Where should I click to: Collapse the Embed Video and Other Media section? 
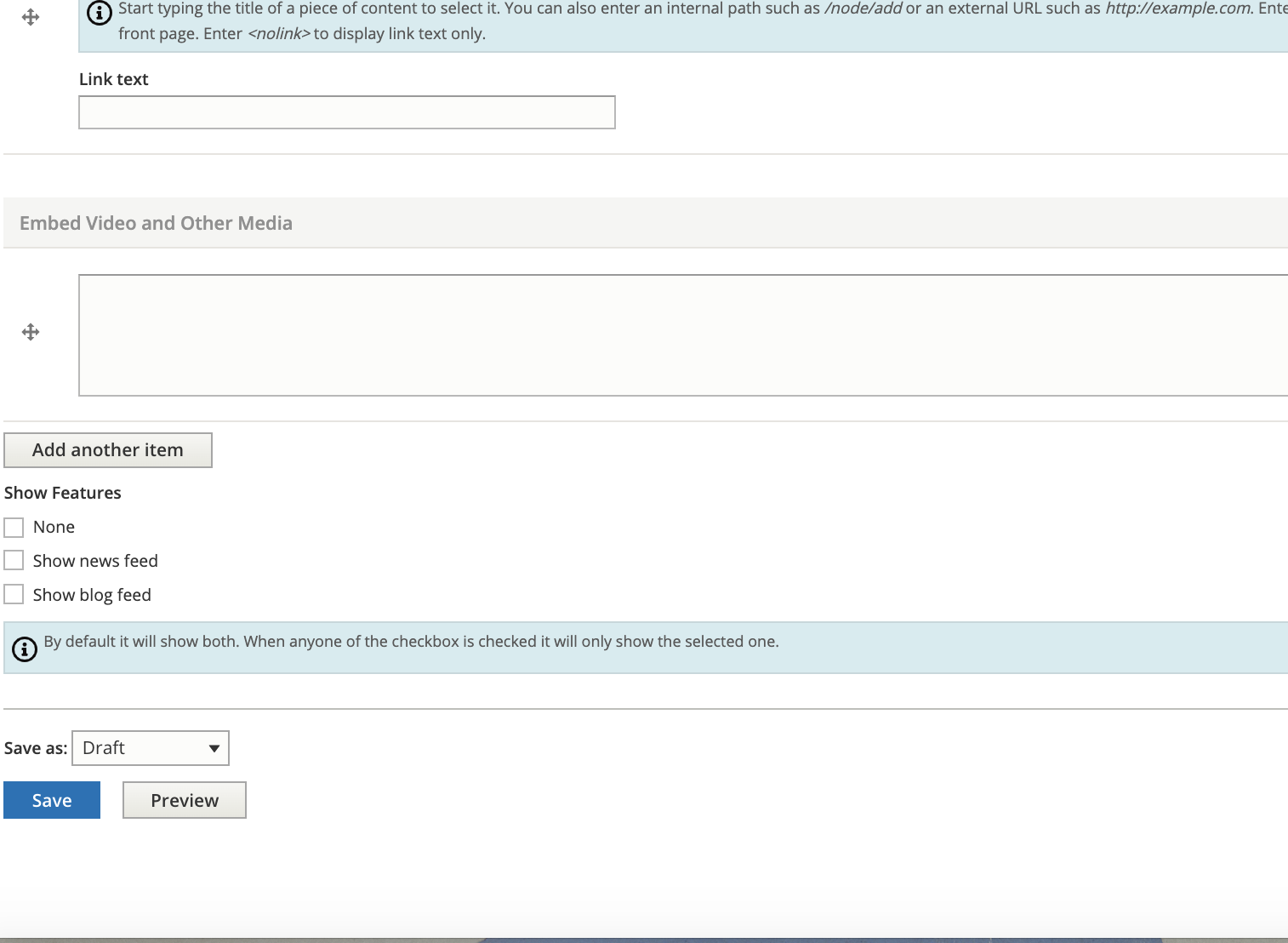click(155, 223)
